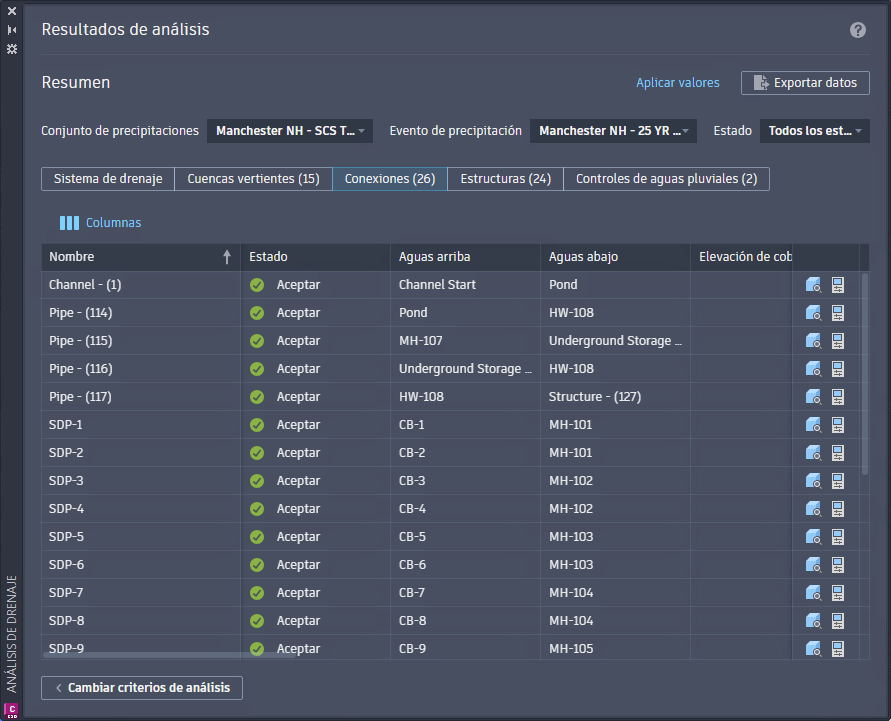
Task: Open properties icon for Pipe - (116)
Action: click(838, 369)
